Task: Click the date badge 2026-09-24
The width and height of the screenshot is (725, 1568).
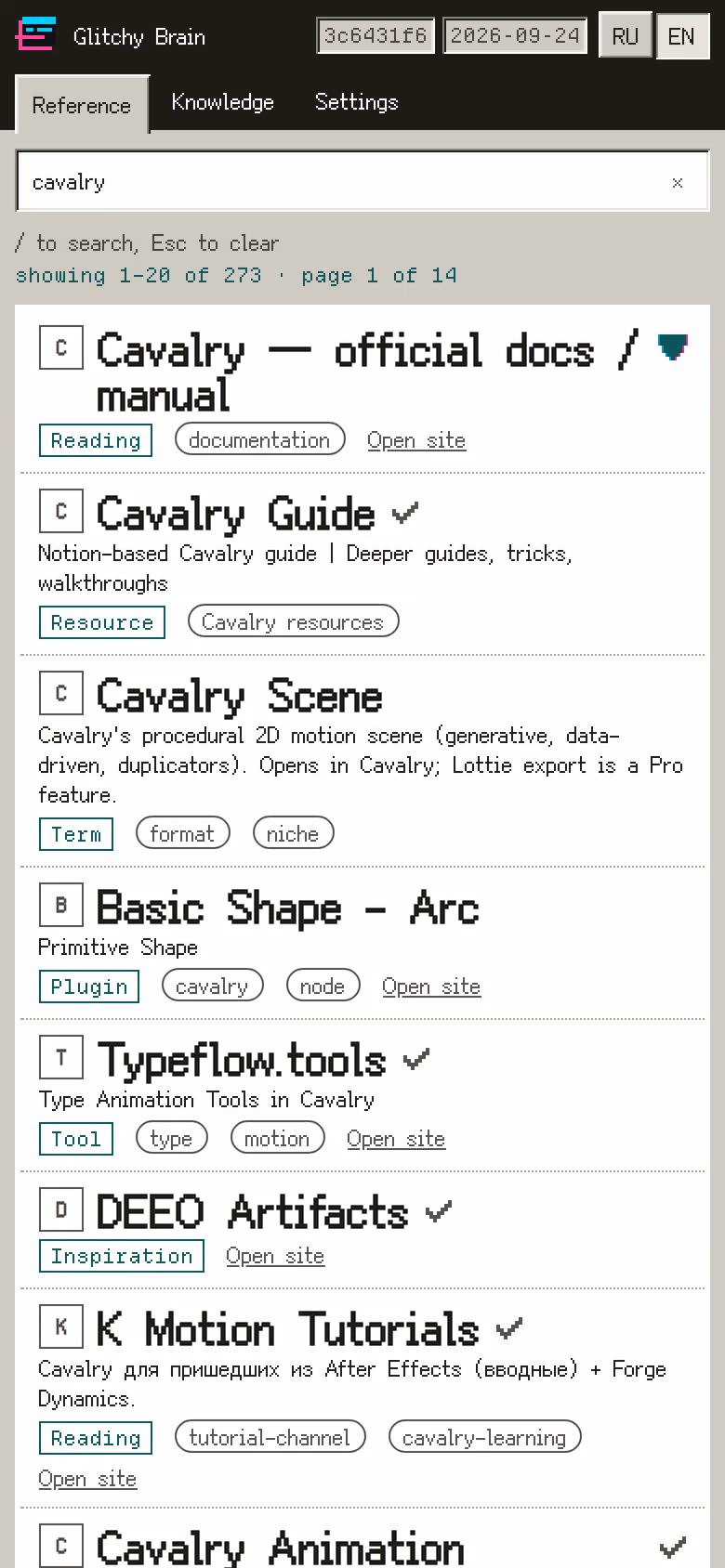Action: (515, 35)
